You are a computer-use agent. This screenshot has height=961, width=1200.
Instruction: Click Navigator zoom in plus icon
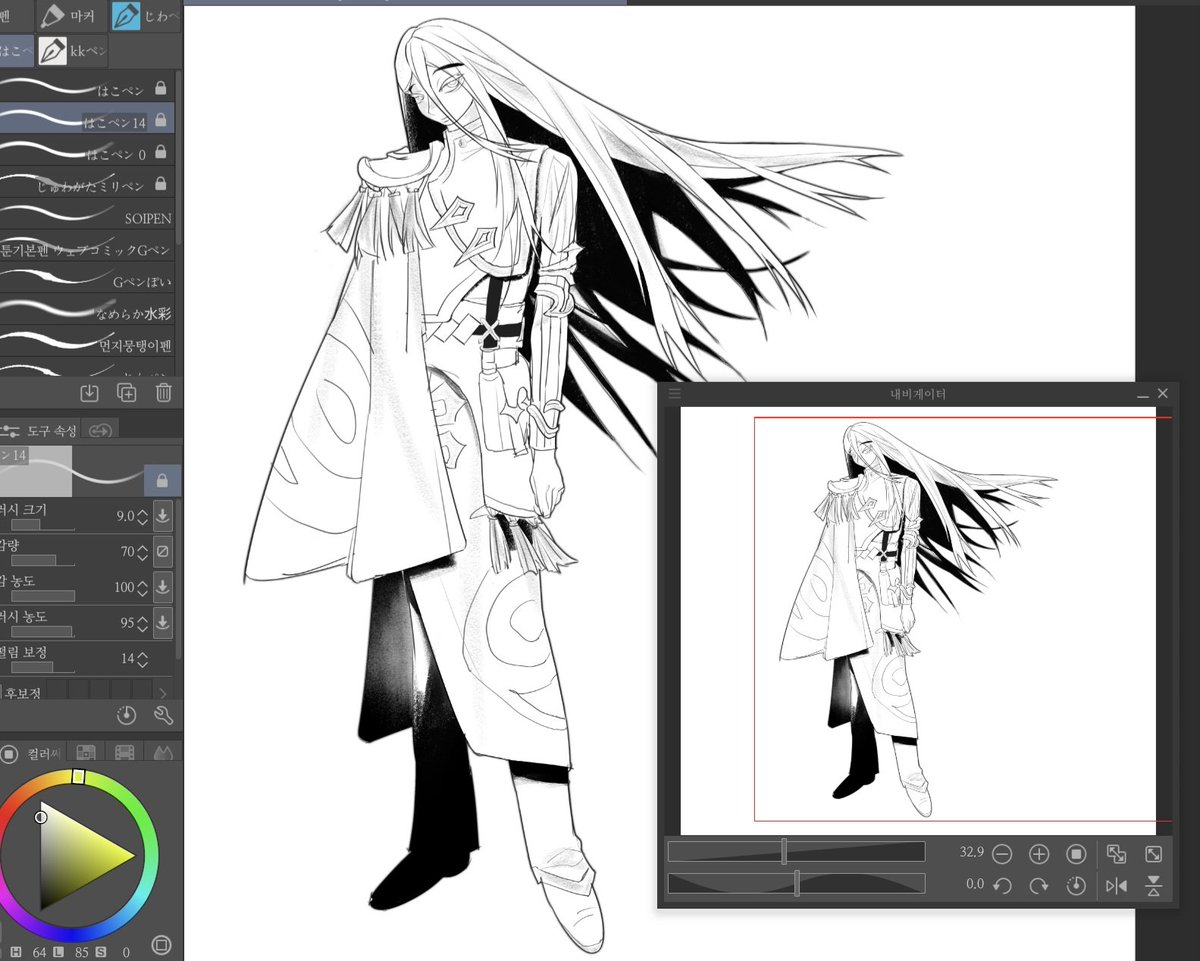tap(1039, 854)
